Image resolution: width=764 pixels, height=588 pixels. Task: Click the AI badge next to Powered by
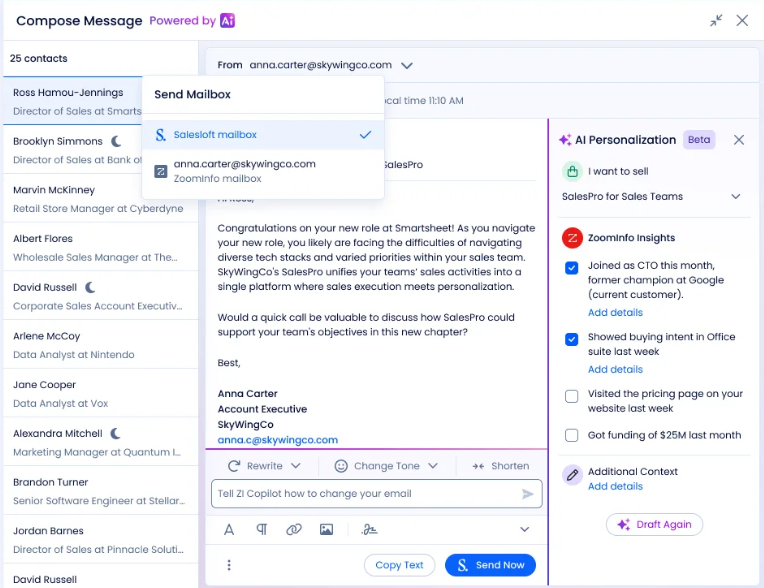click(227, 20)
